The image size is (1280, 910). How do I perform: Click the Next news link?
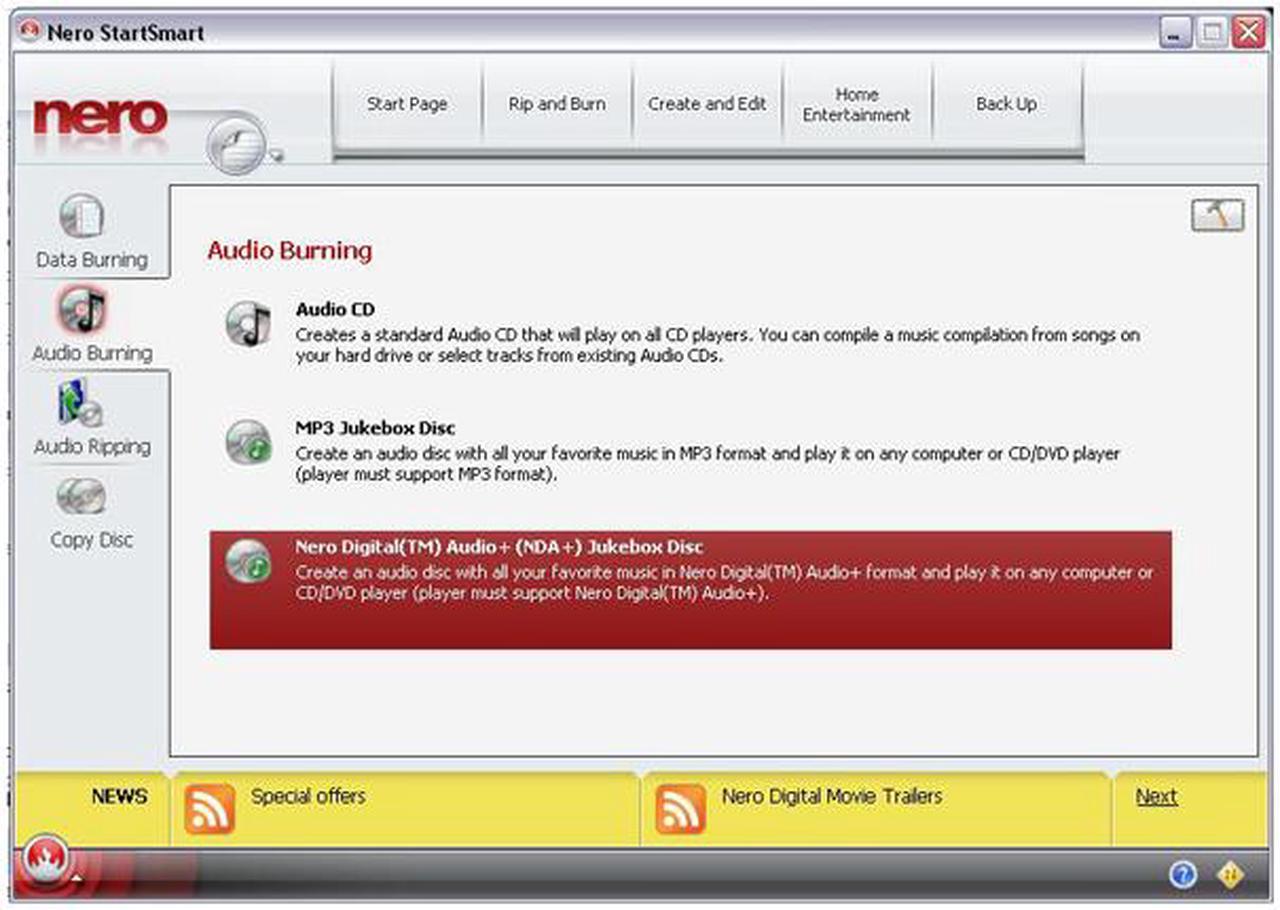(x=1156, y=797)
